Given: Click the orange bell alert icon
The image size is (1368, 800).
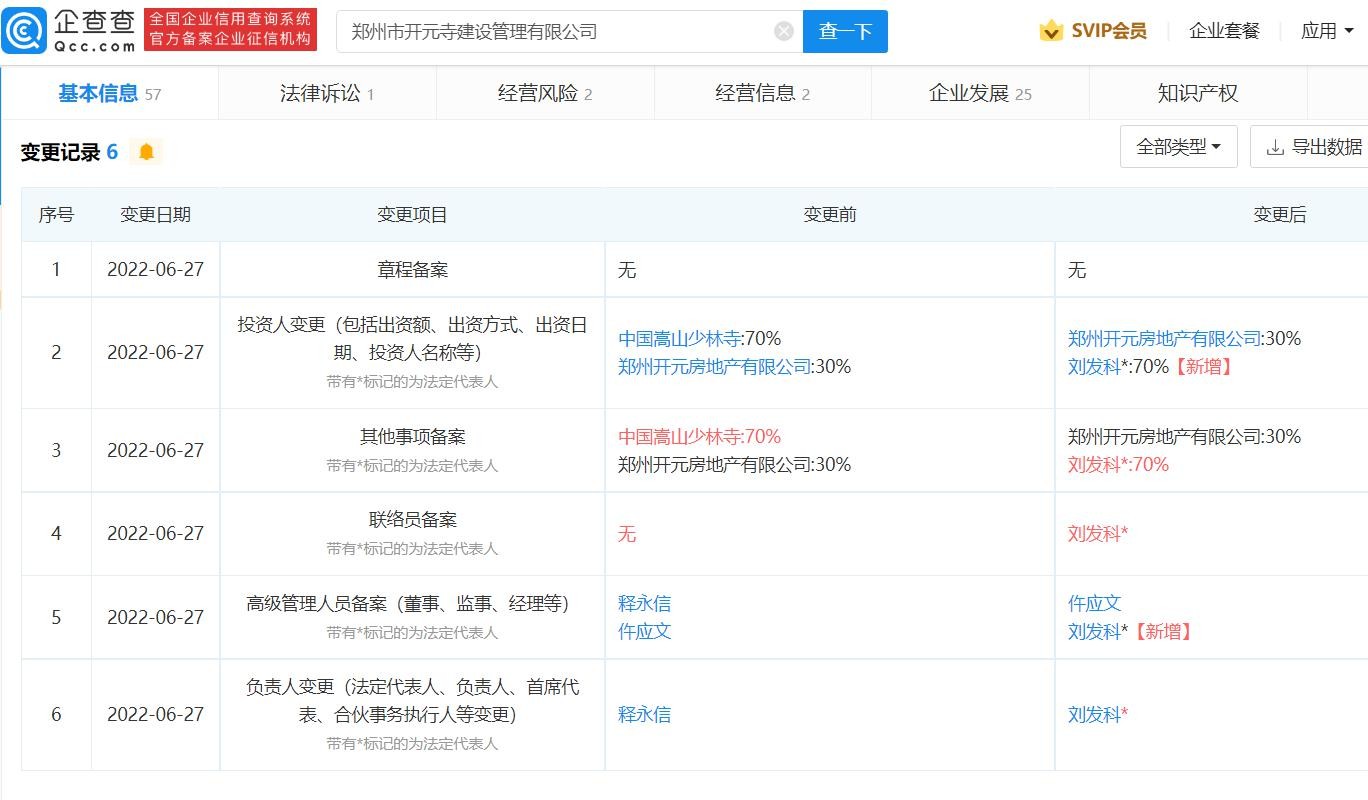Looking at the screenshot, I should point(147,152).
